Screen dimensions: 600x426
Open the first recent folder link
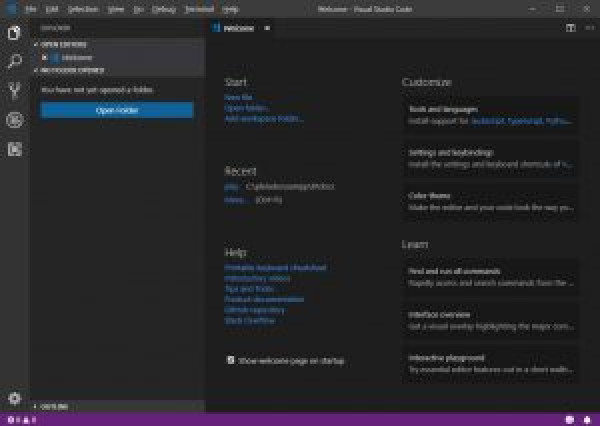coord(231,187)
